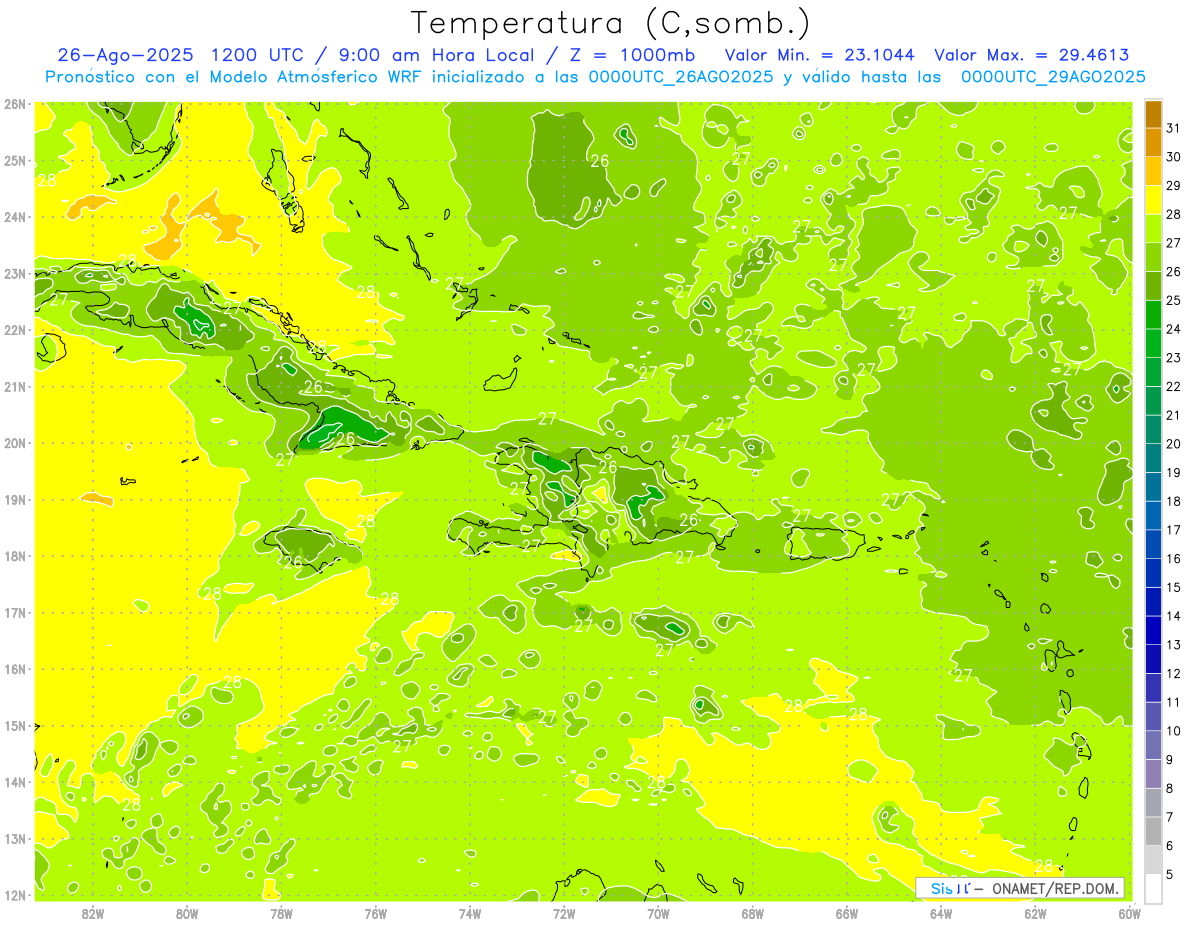Click the '14N' latitude axis label

click(x=16, y=782)
